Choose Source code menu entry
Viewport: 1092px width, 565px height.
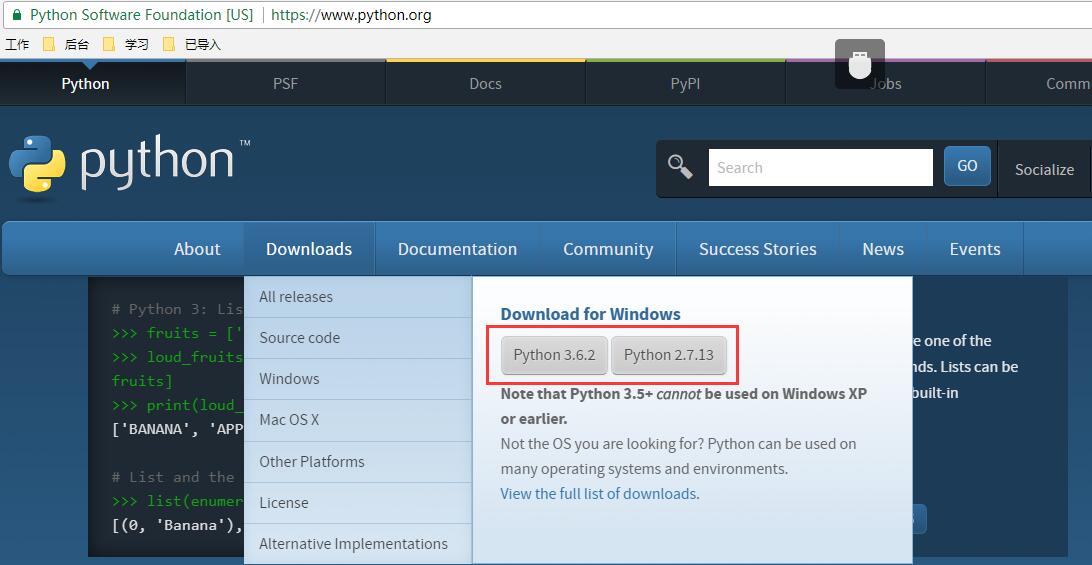[x=300, y=338]
